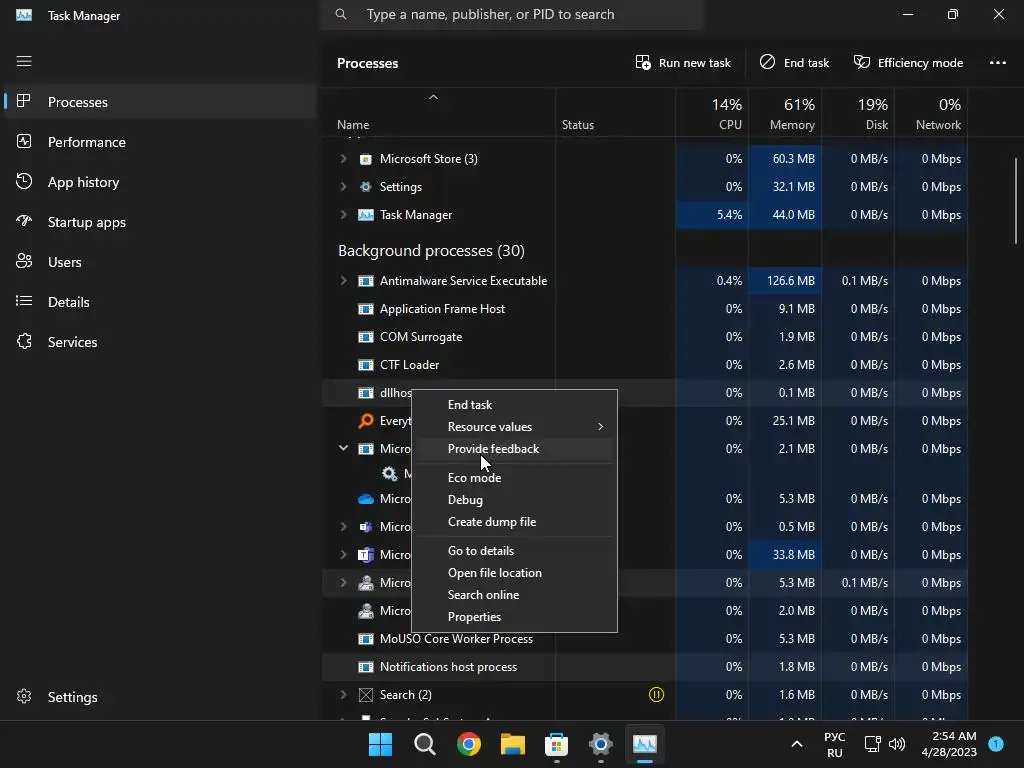The height and width of the screenshot is (768, 1024).
Task: Open Settings app from taskbar
Action: 600,744
